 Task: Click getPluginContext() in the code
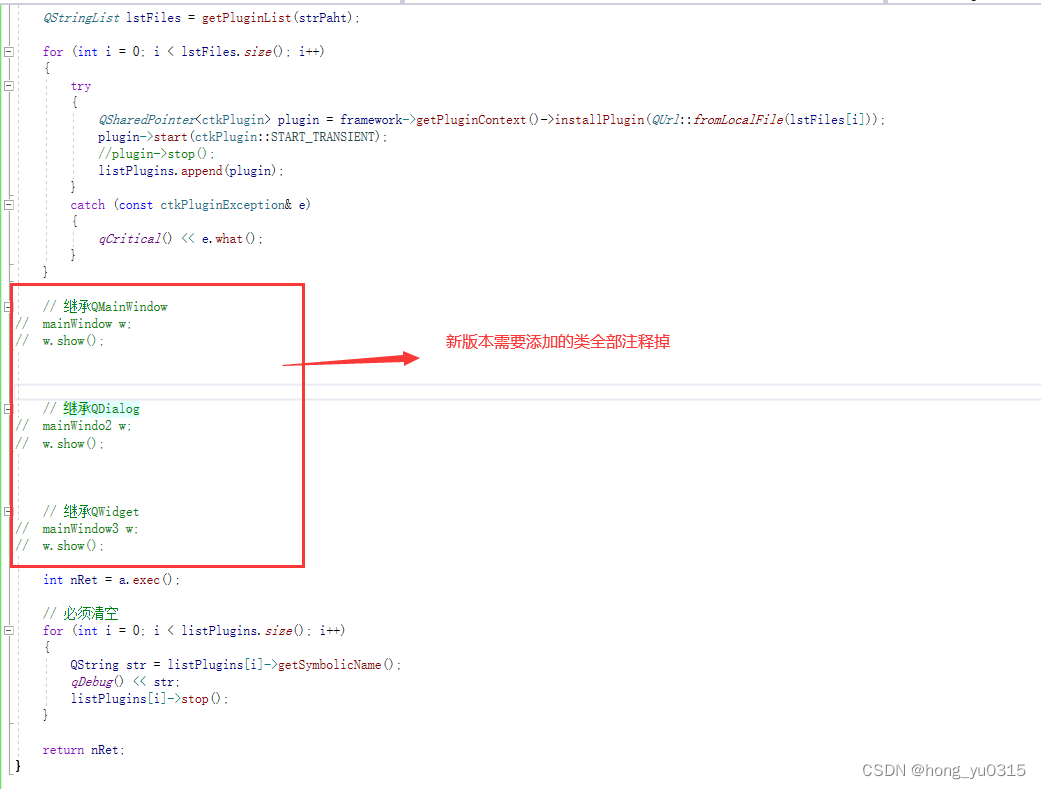477,120
